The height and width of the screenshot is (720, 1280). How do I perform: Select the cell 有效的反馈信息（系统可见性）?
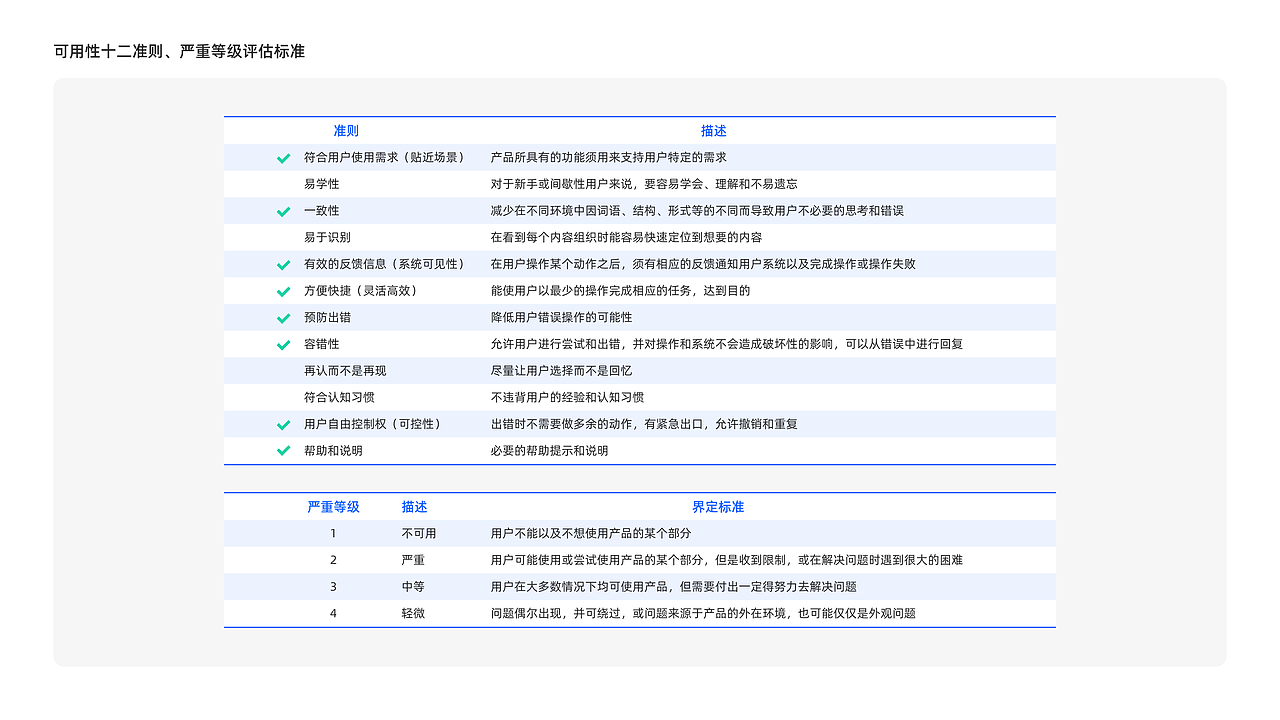(385, 264)
